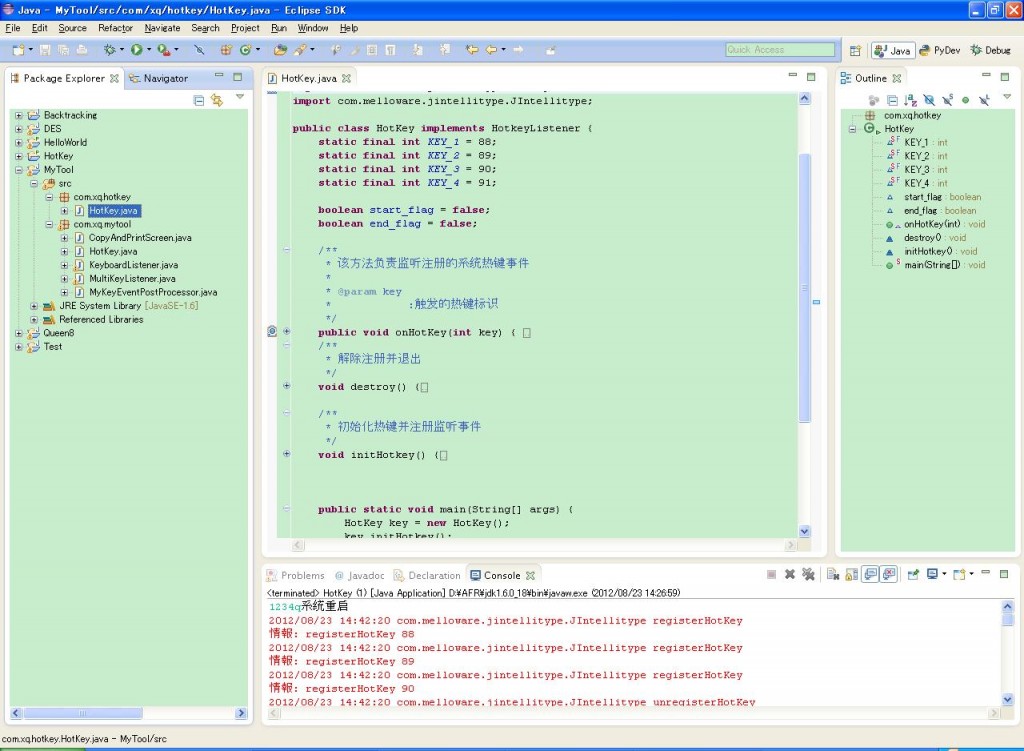
Task: Click the Debug bug icon in the toolbar
Action: click(x=110, y=49)
